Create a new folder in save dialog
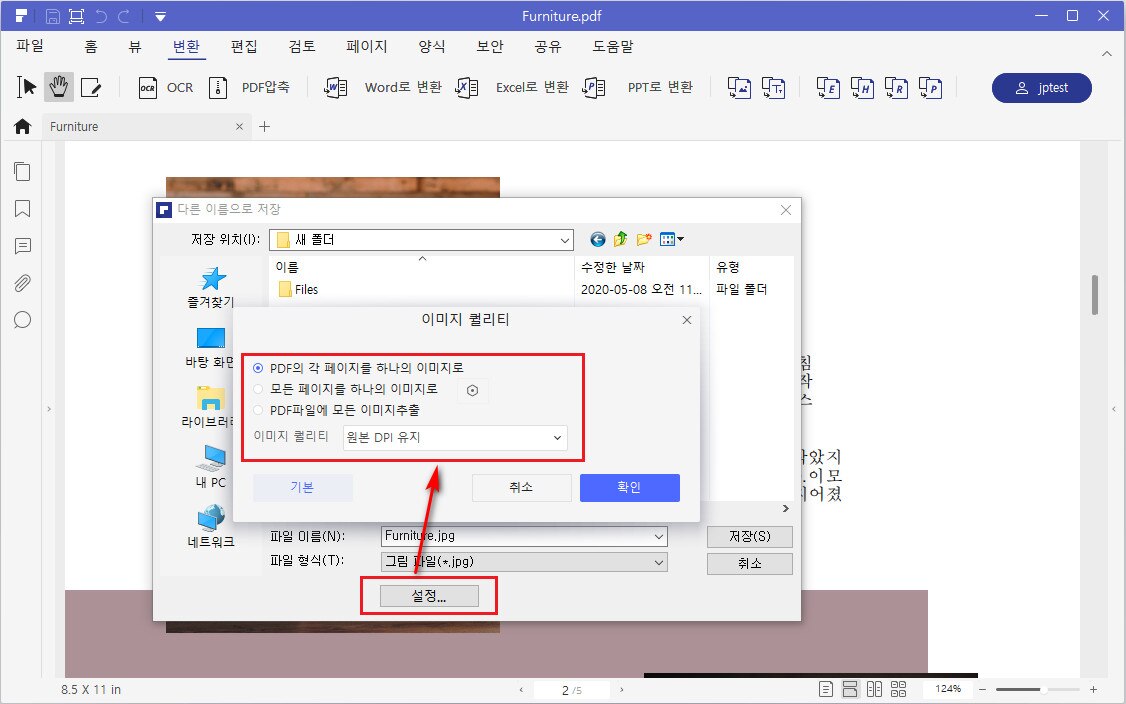The width and height of the screenshot is (1126, 704). point(644,239)
